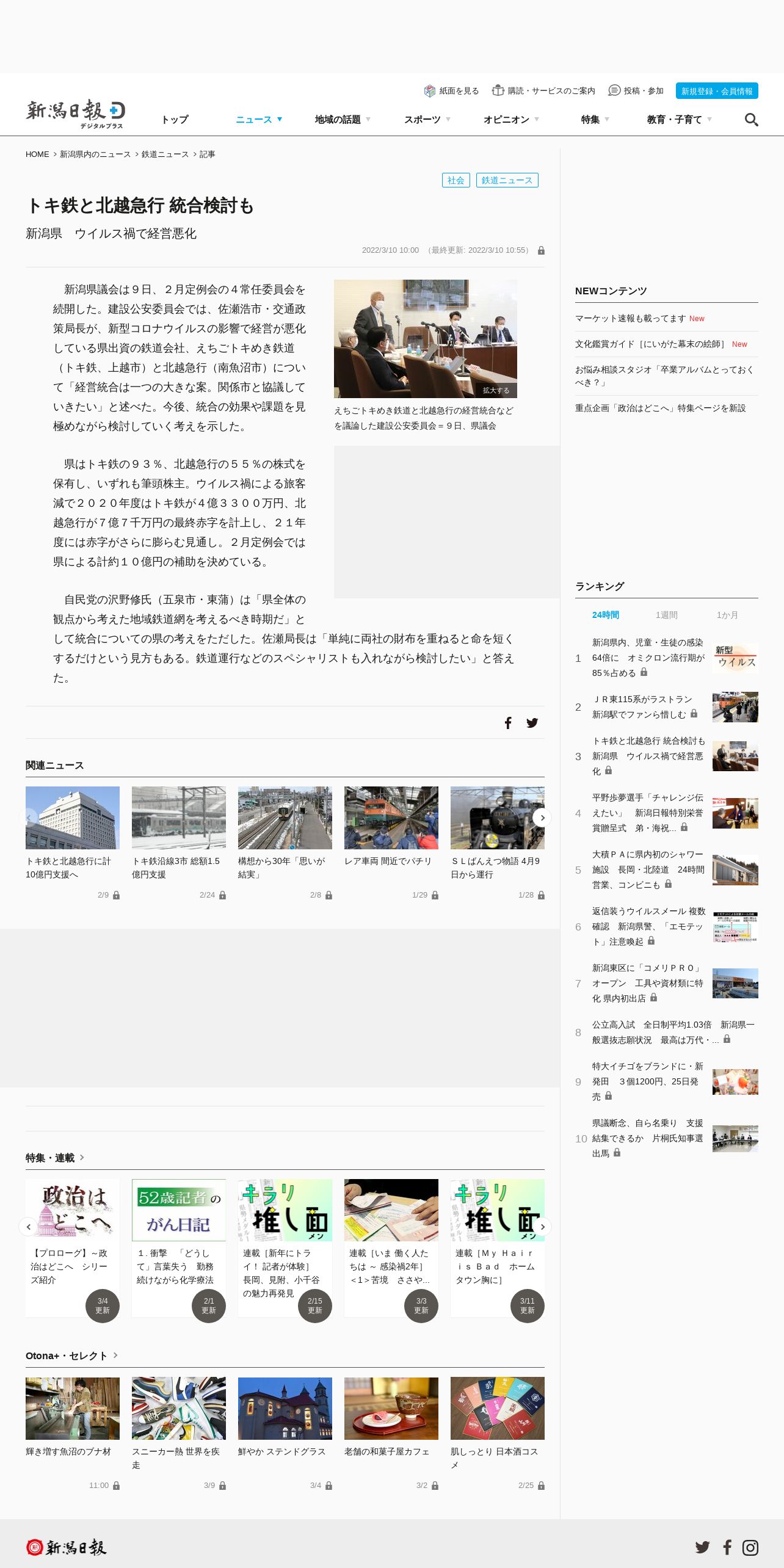Open article photo of committee meeting
Screen dimensions: 784x1568
[x=425, y=339]
